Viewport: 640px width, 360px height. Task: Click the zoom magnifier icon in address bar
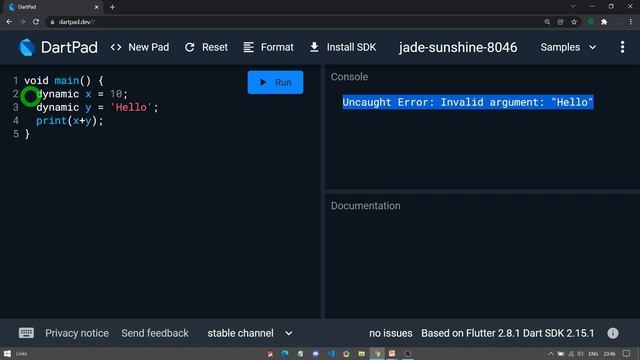pos(547,22)
